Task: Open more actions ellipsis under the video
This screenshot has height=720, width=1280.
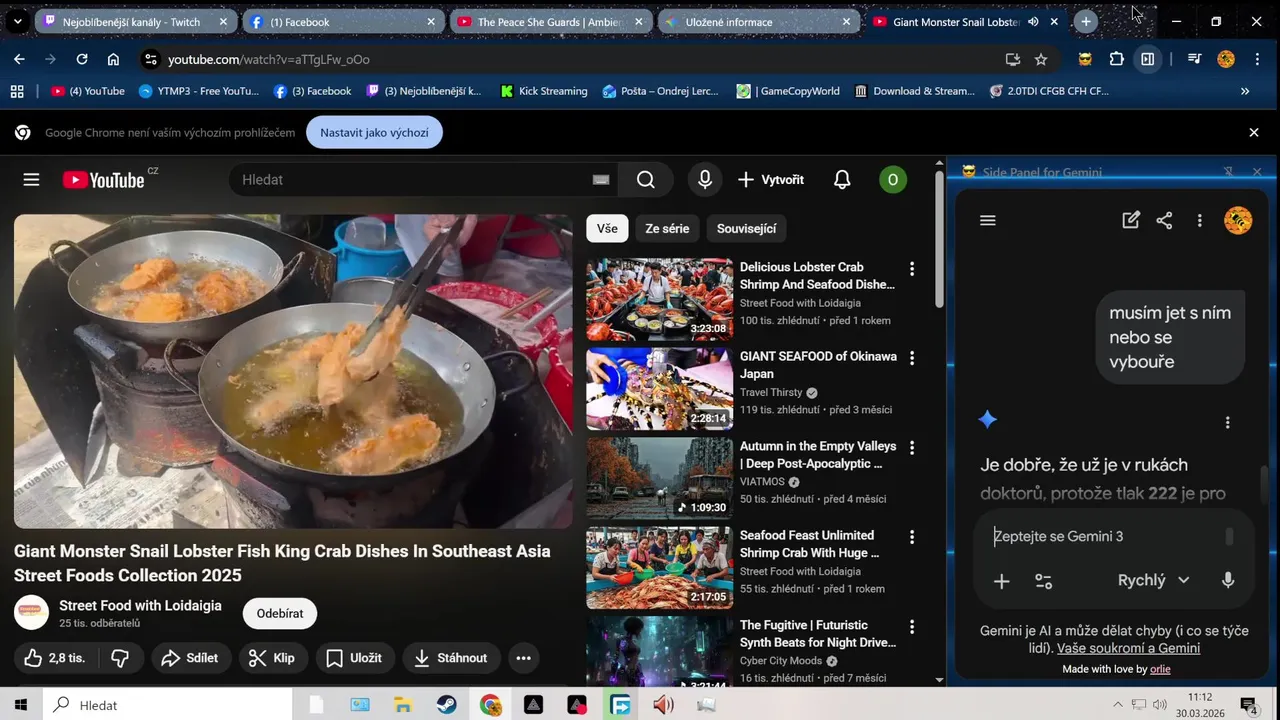Action: (523, 658)
